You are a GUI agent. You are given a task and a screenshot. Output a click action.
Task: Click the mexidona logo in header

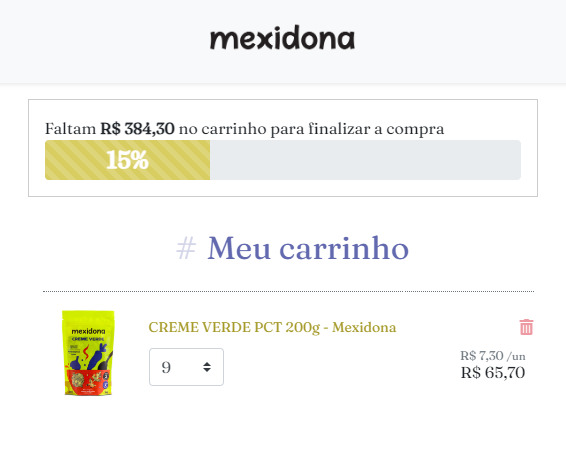point(283,38)
